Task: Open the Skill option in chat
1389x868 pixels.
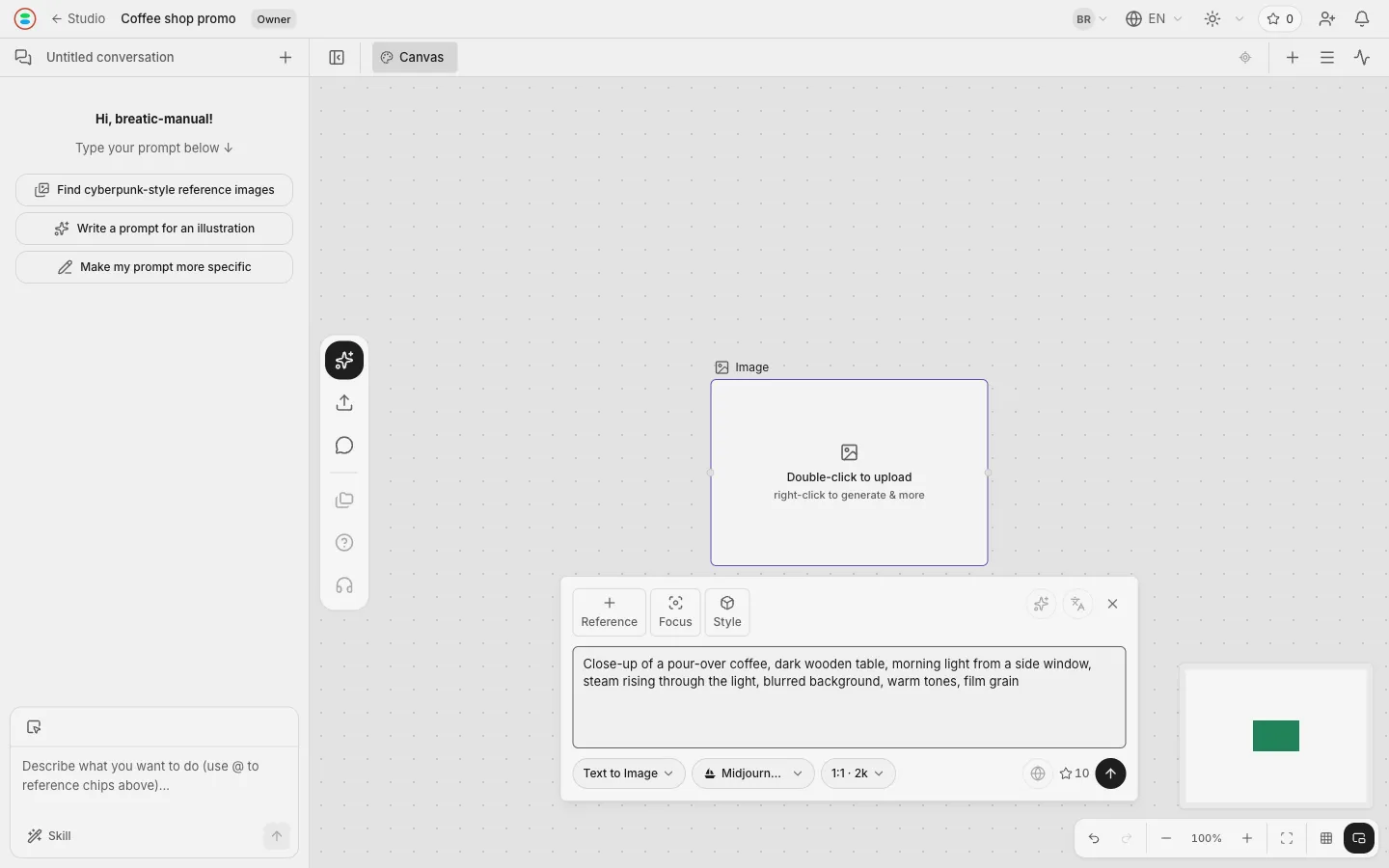Action: click(48, 836)
